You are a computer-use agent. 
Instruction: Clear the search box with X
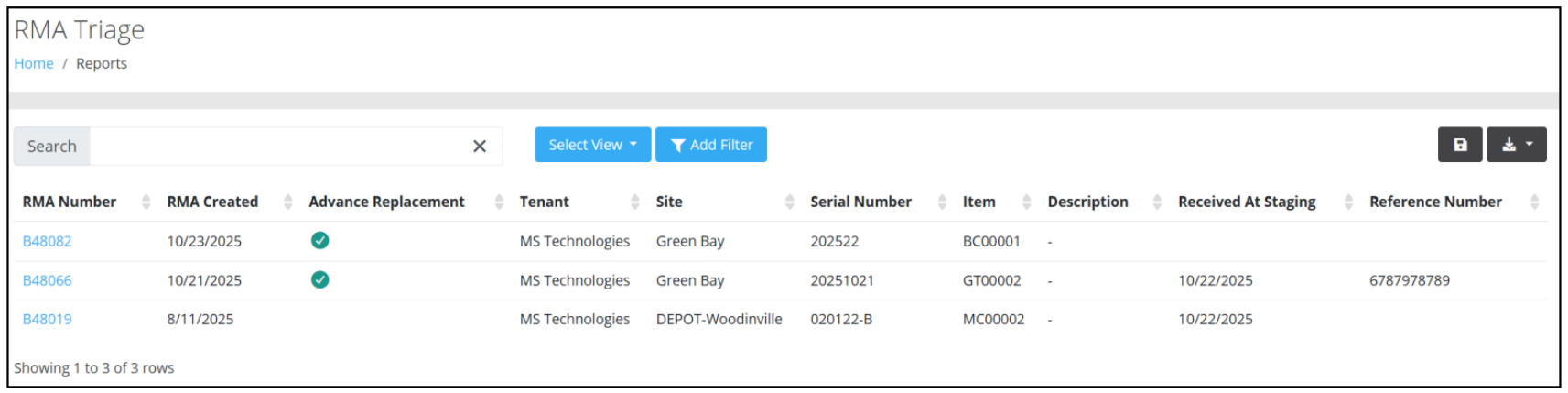(480, 147)
